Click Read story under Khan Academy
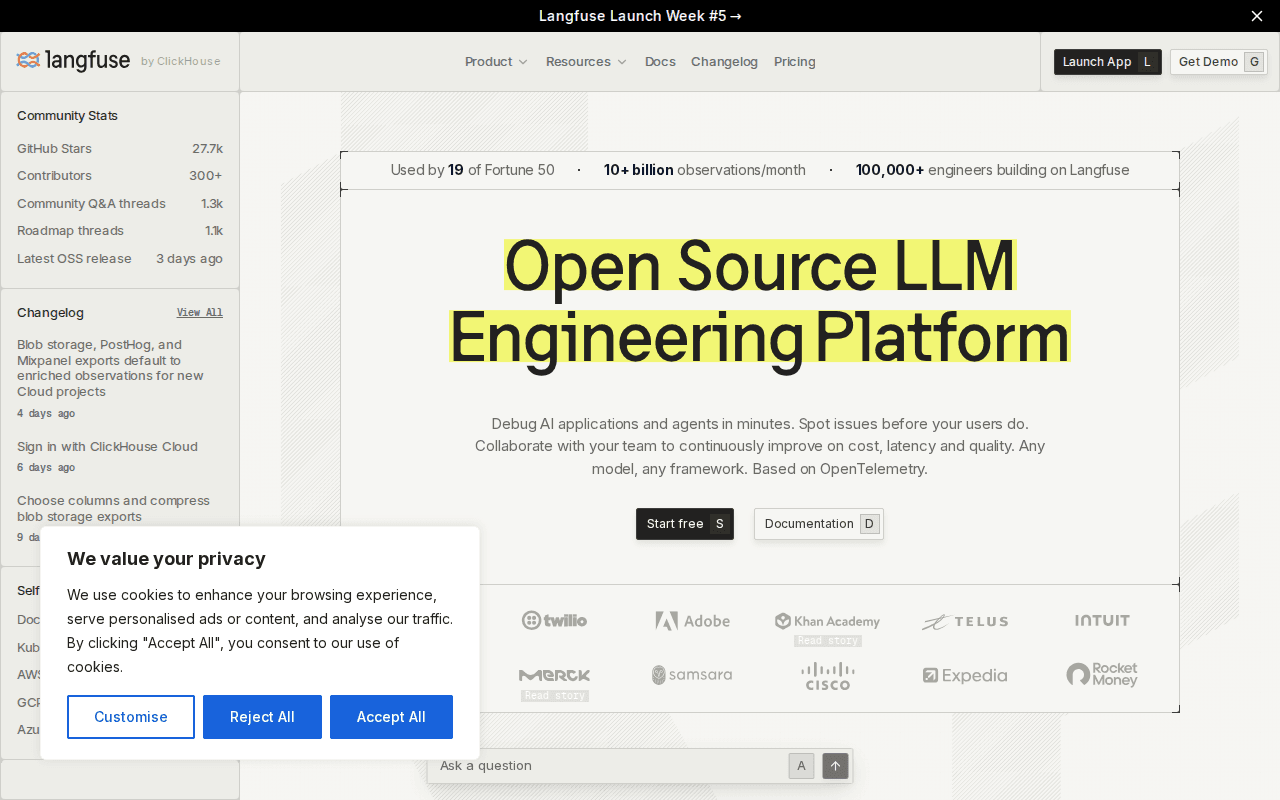 (828, 641)
